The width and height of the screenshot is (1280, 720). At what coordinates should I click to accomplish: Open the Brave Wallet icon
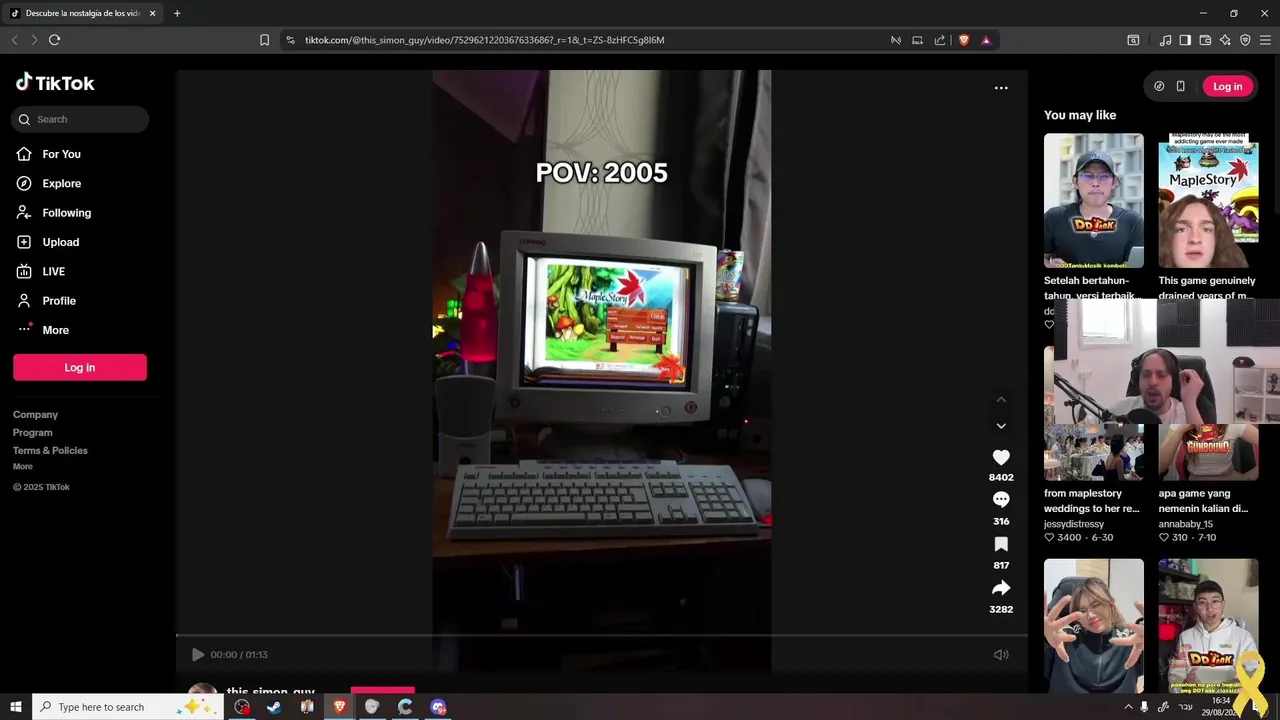(x=1205, y=40)
